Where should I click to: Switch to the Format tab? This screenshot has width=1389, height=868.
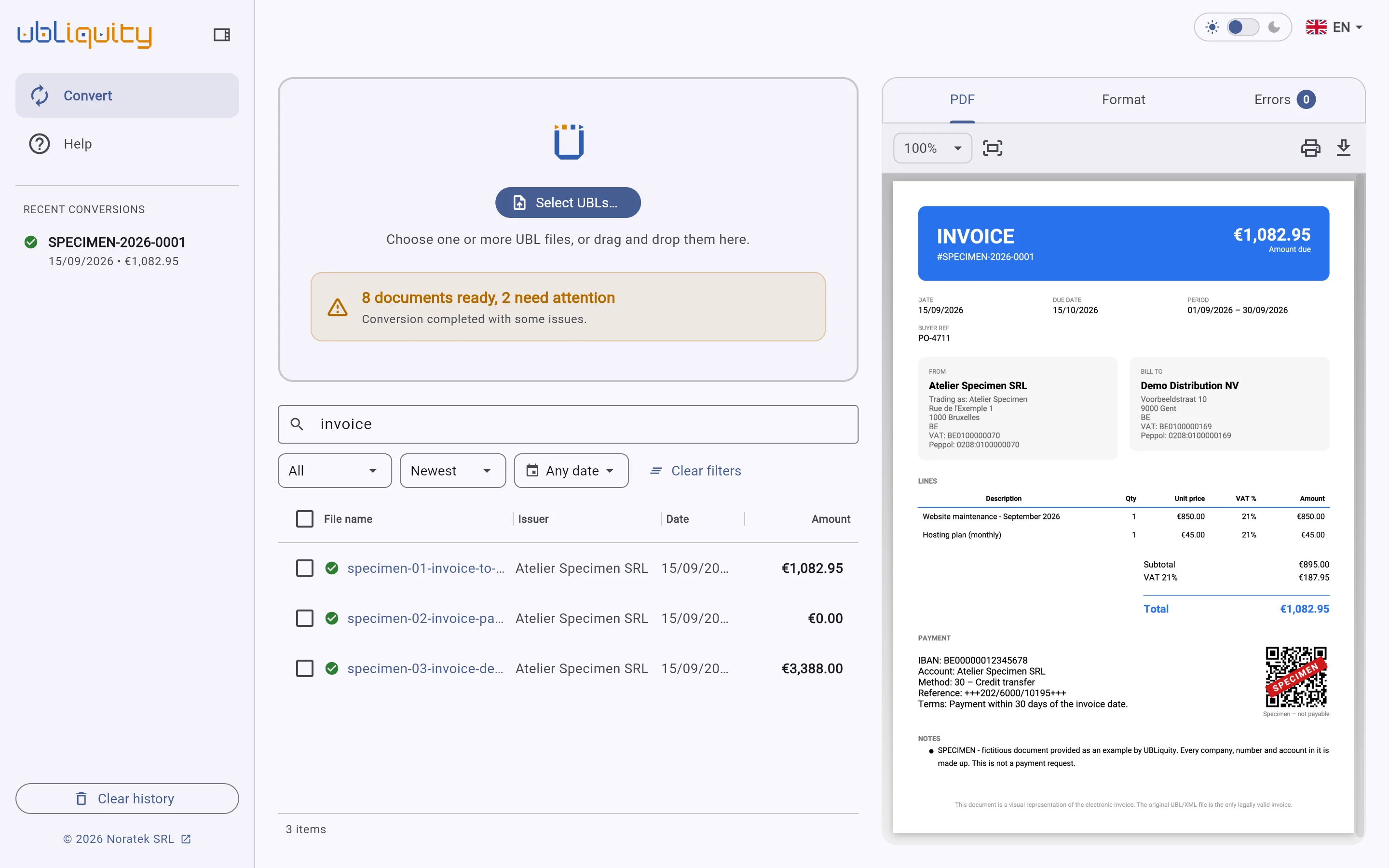point(1123,100)
